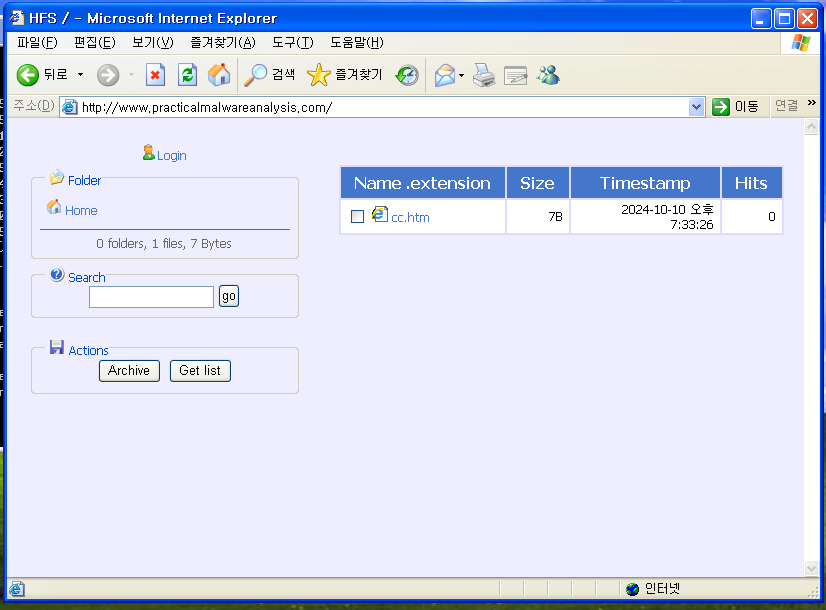This screenshot has height=610, width=826.
Task: Click the 인터넷 zone globe icon in status bar
Action: pyautogui.click(x=633, y=589)
